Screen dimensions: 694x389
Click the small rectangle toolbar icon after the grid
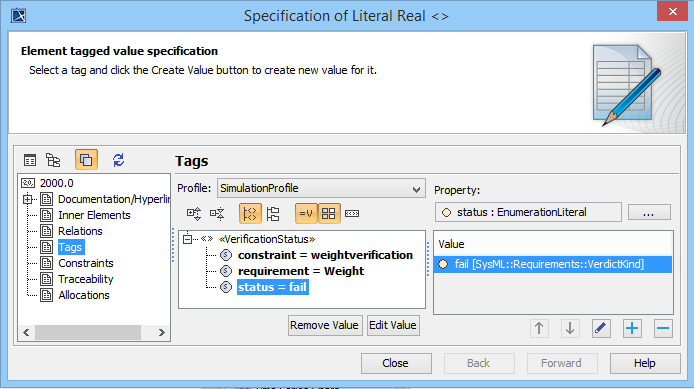click(352, 214)
